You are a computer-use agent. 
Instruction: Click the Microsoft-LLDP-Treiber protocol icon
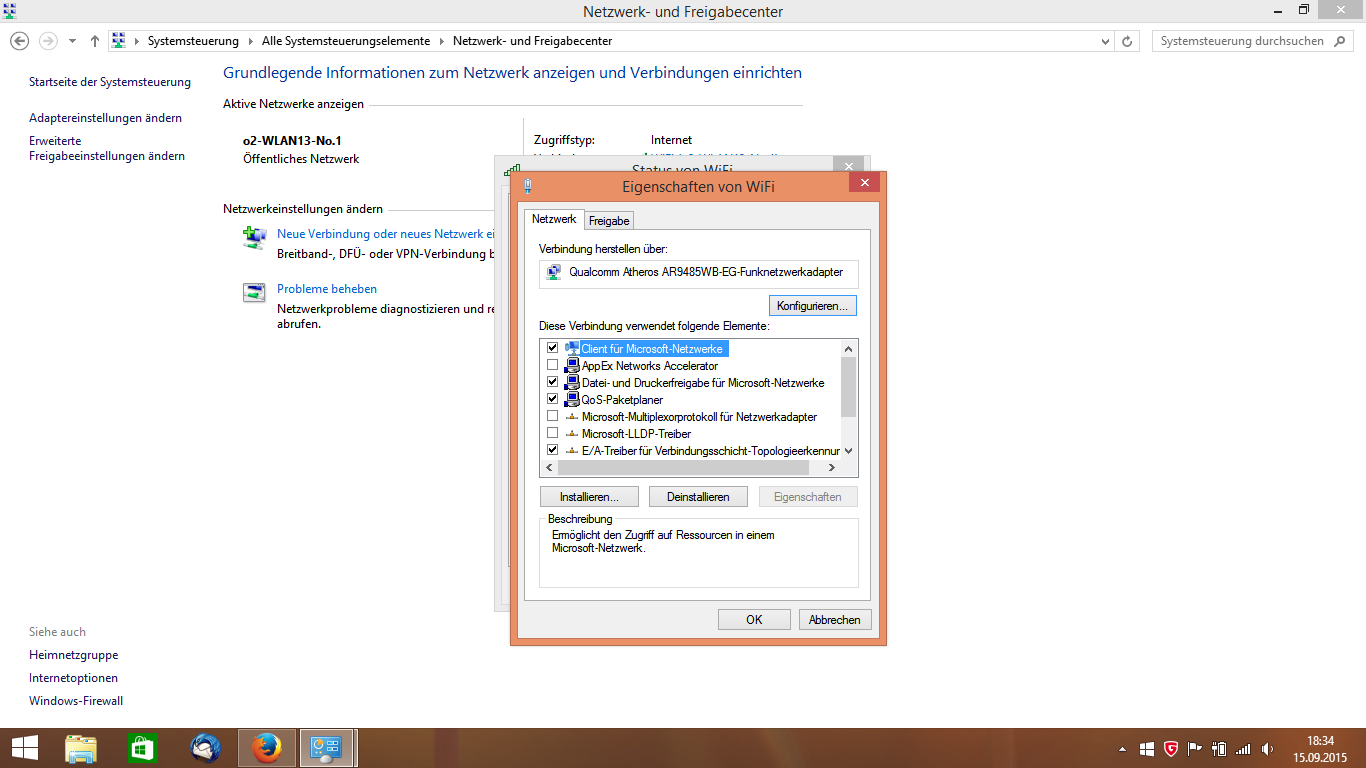click(572, 434)
